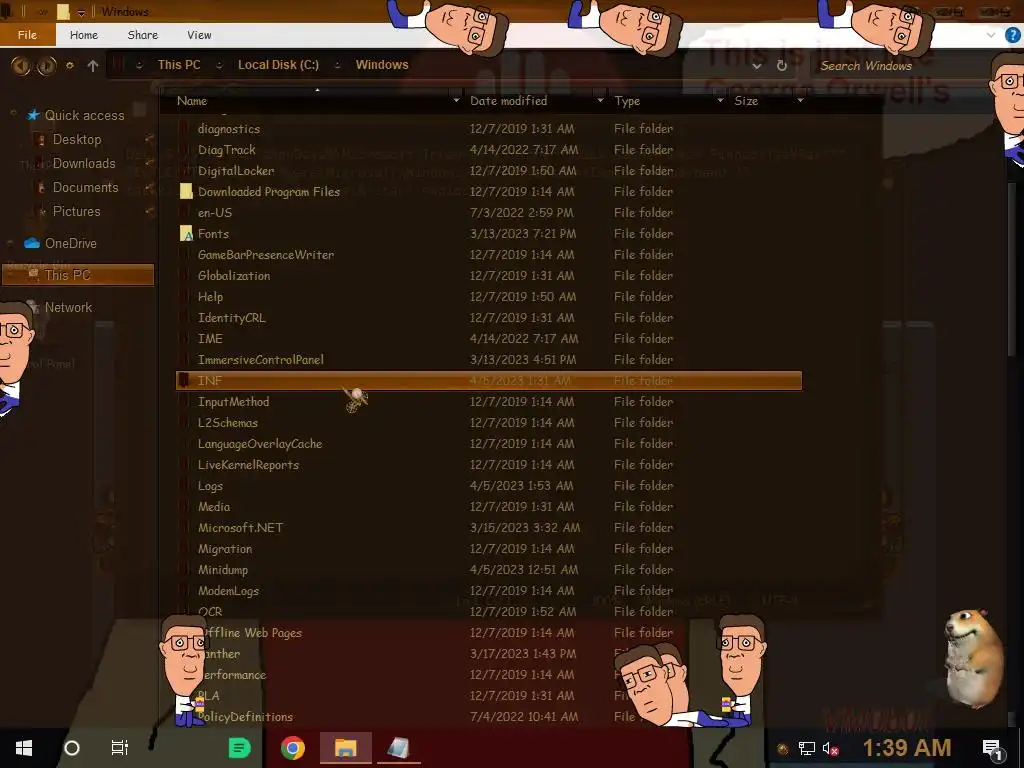Select the en-US folder
Viewport: 1024px width, 768px height.
coord(215,213)
